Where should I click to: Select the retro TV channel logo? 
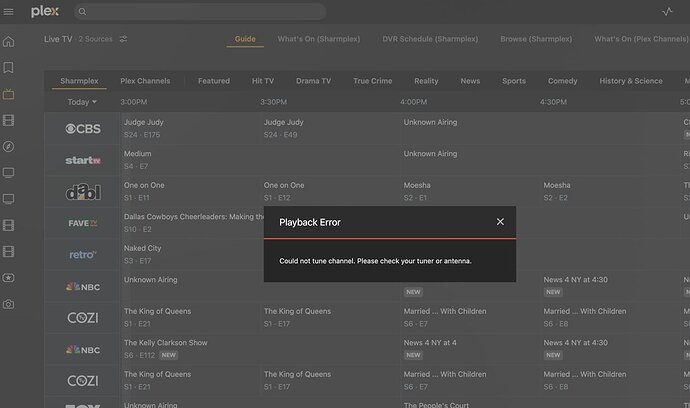83,254
